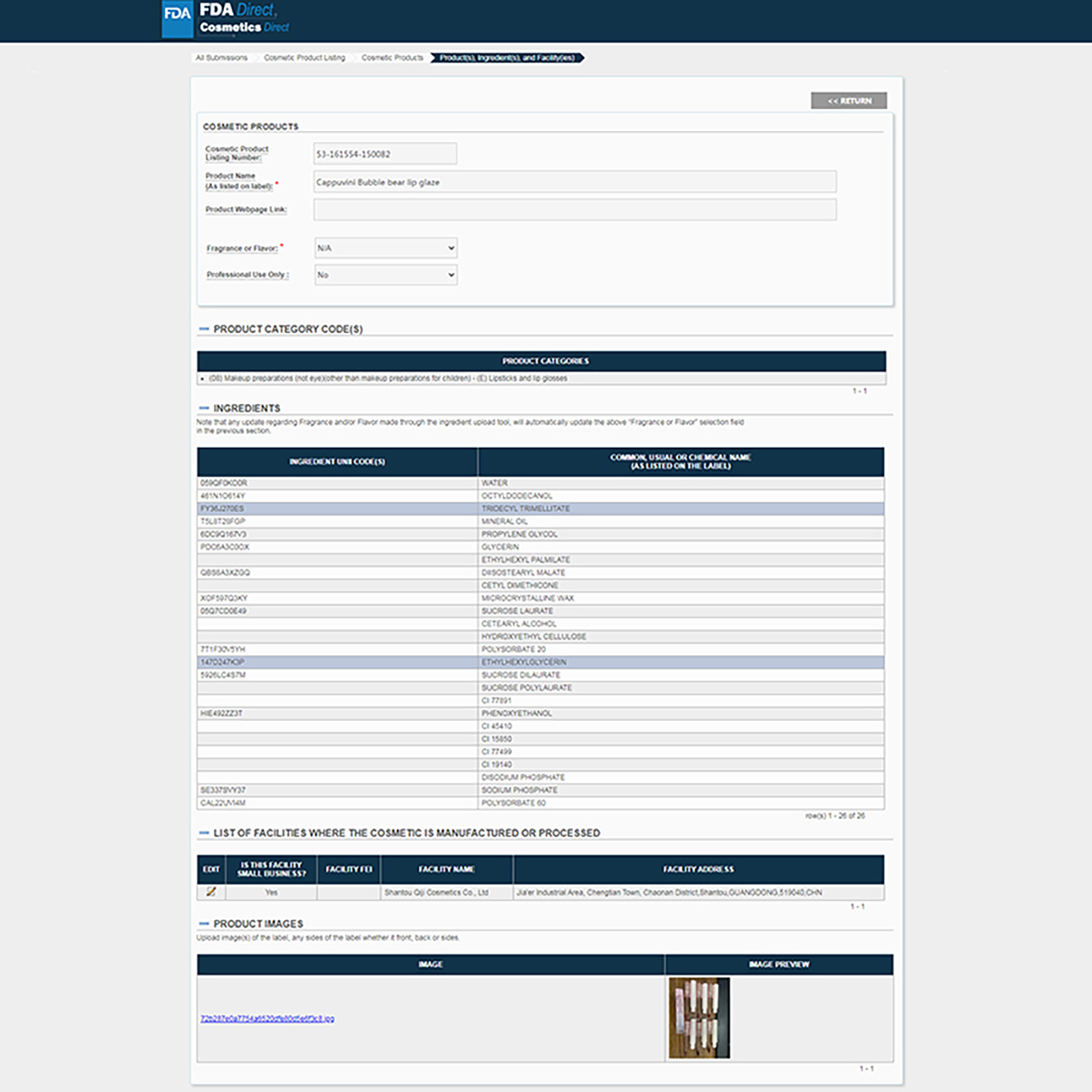Open the uploaded product image file link
The height and width of the screenshot is (1092, 1092).
267,1019
